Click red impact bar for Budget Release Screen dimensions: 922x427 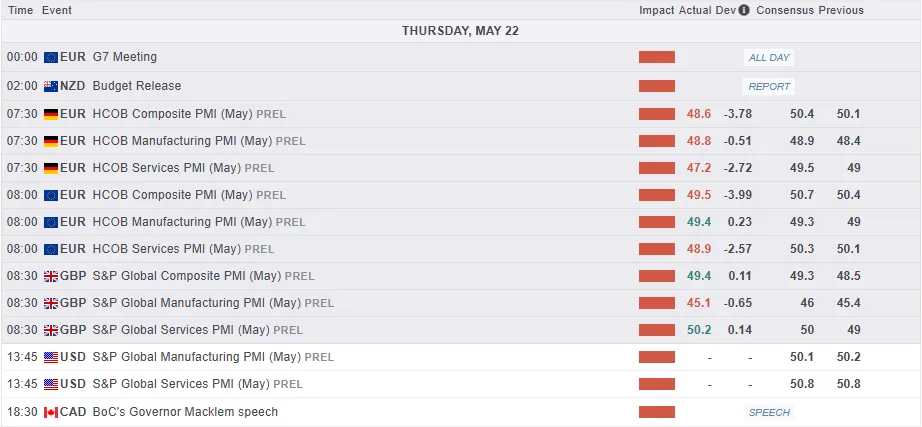657,86
